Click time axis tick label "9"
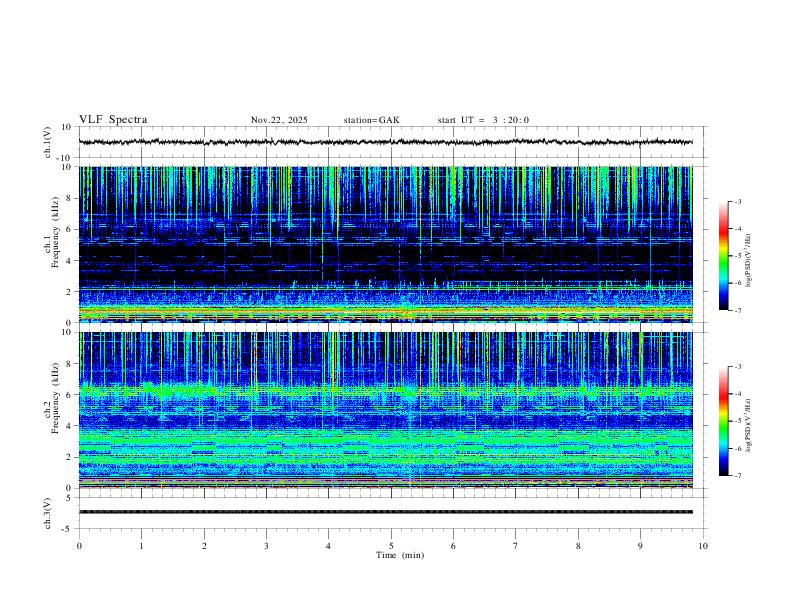Image resolution: width=792 pixels, height=612 pixels. coord(640,546)
